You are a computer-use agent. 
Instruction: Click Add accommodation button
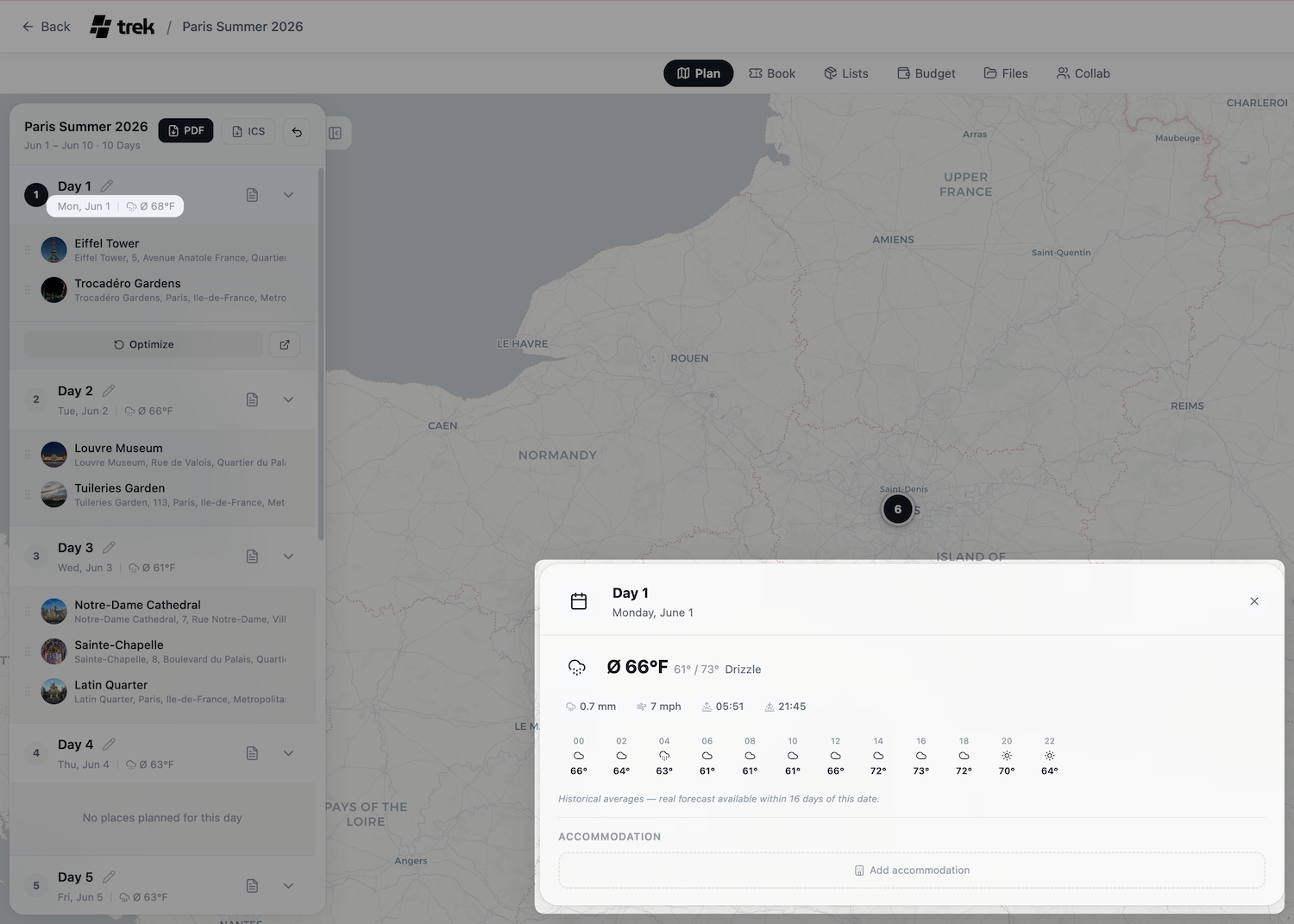click(912, 871)
